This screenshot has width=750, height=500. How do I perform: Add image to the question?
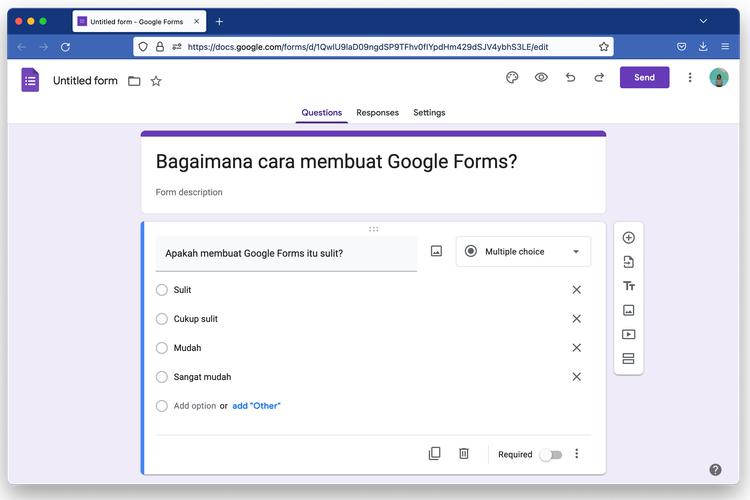(x=436, y=251)
